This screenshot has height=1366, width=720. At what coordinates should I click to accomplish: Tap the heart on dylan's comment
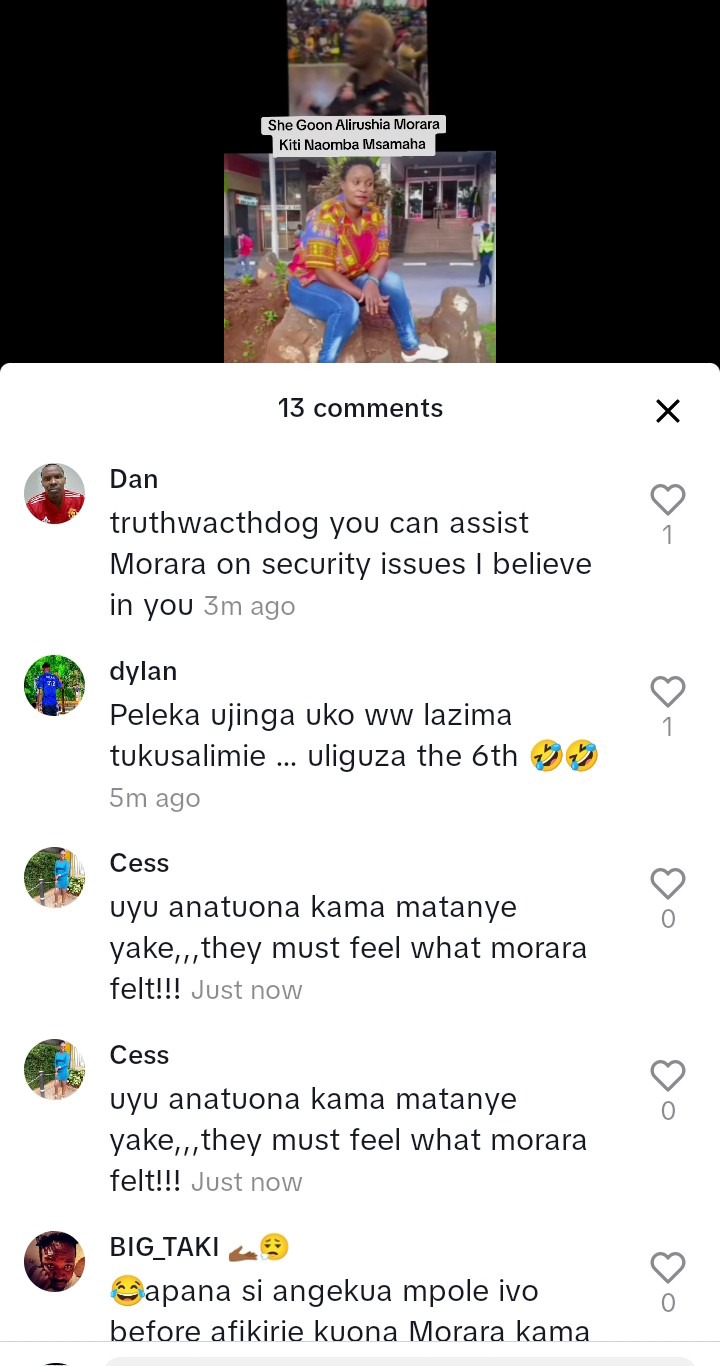point(667,691)
